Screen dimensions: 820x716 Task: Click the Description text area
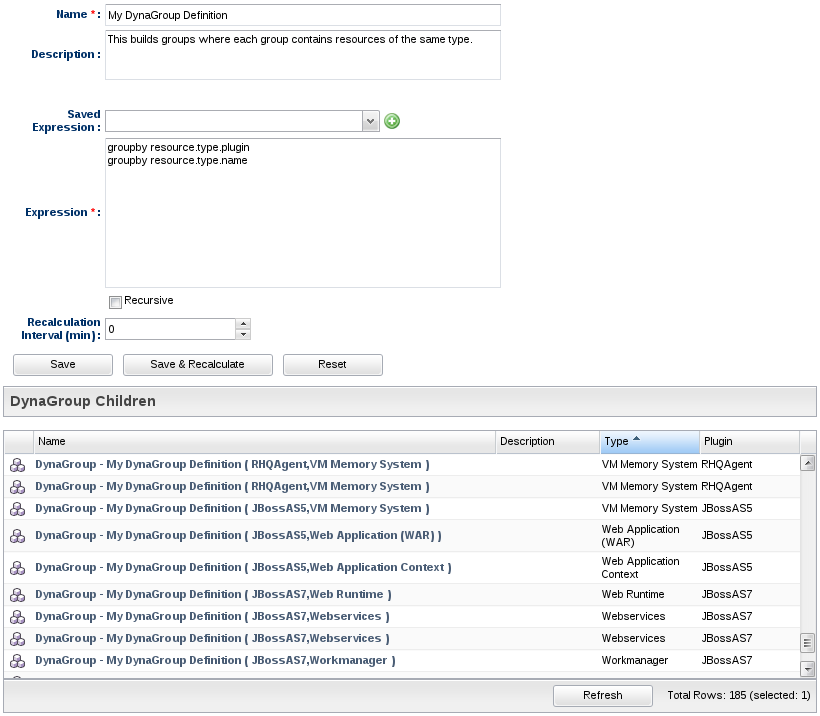(x=303, y=55)
